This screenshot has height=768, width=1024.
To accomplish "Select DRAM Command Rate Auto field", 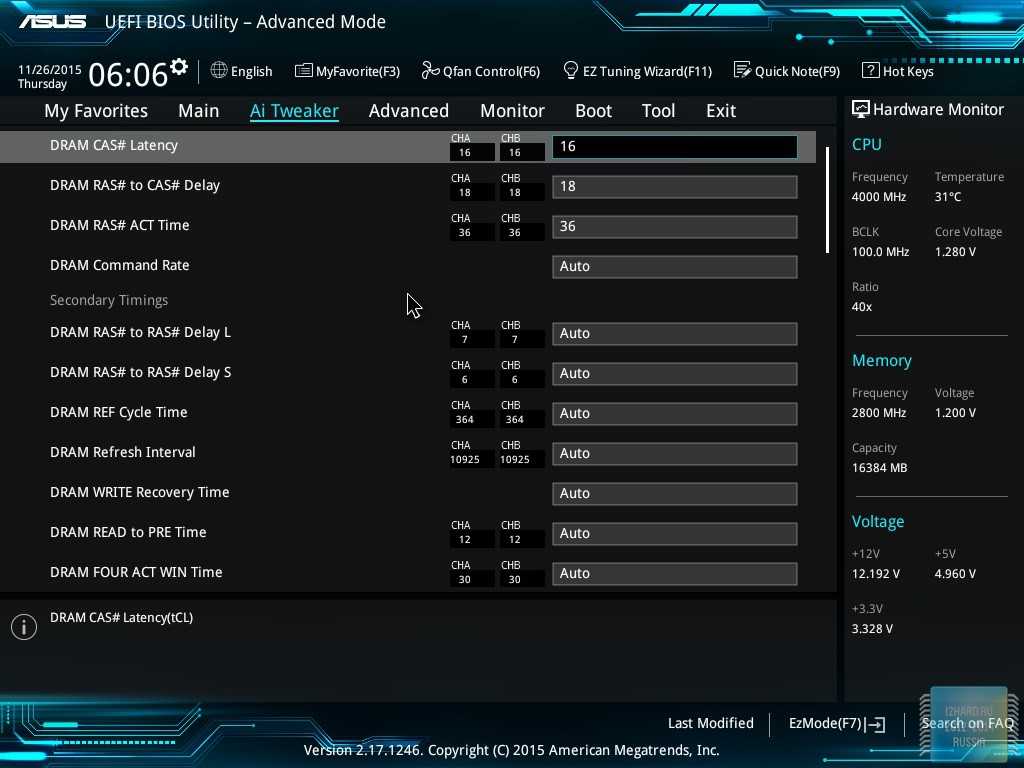I will point(674,267).
